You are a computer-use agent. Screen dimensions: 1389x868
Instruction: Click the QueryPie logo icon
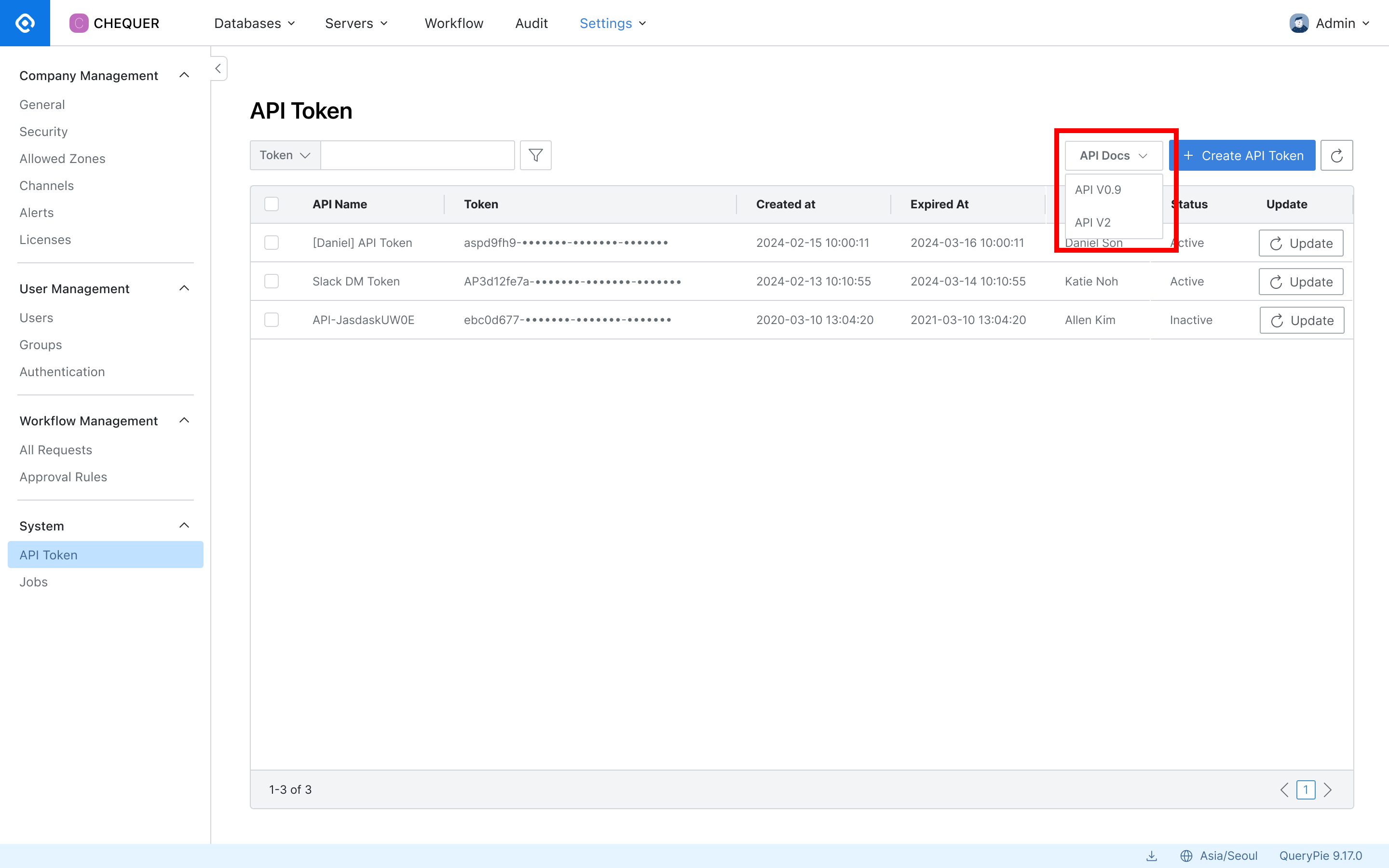coord(25,23)
